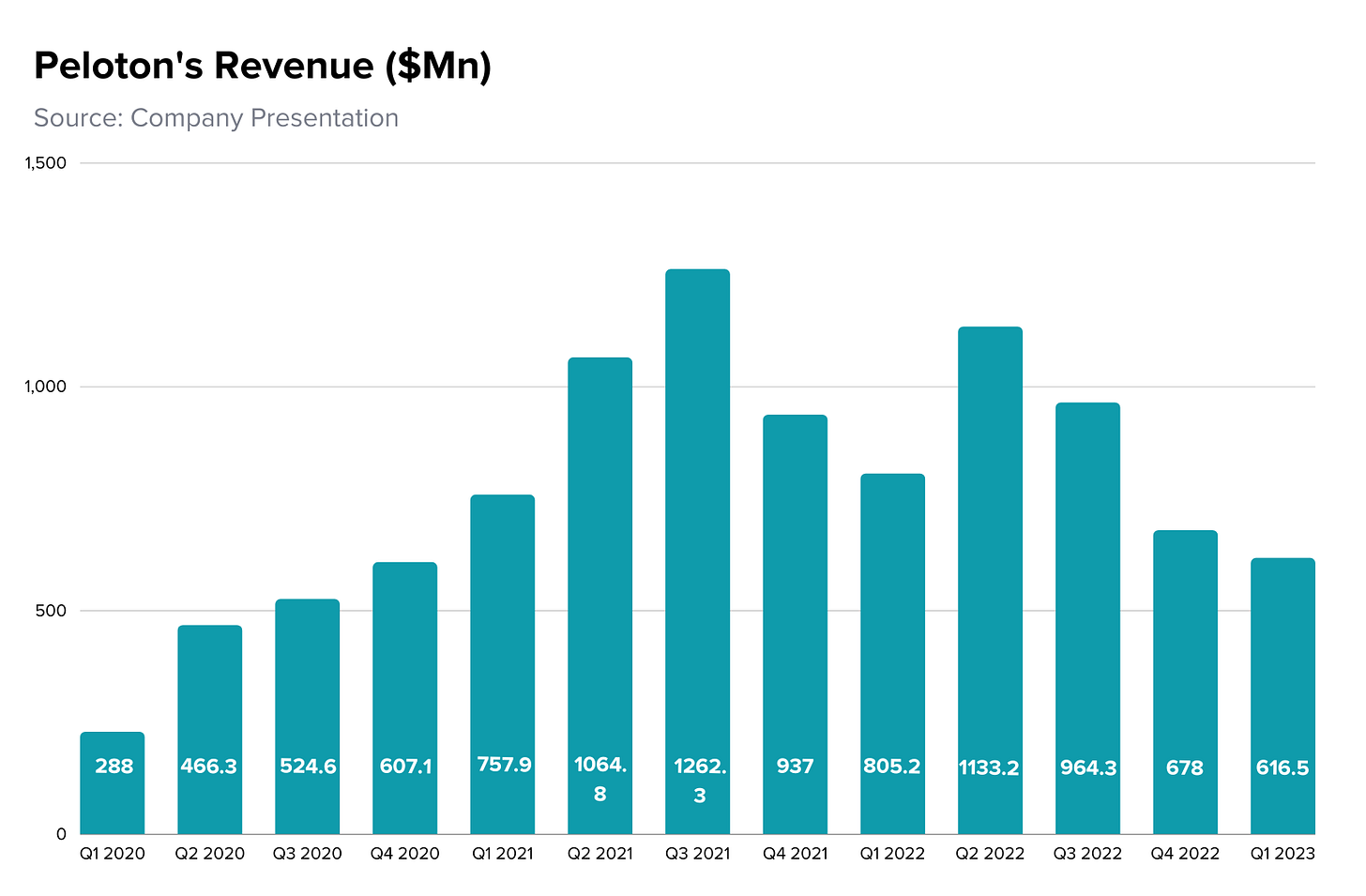The width and height of the screenshot is (1366, 896).
Task: Click the Q1 2021 x-axis label
Action: 503,854
